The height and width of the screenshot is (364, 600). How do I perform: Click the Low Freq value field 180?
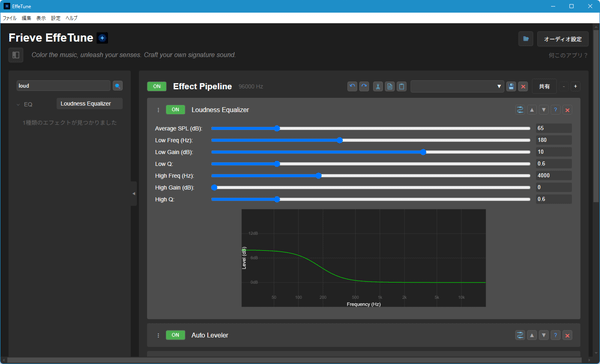(553, 140)
